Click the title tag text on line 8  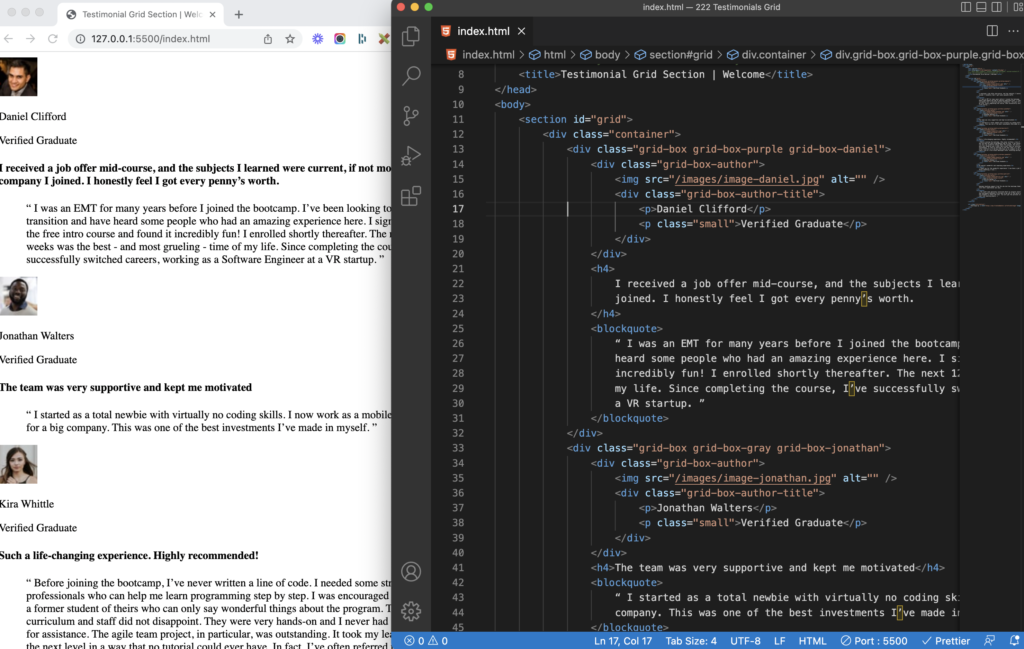[x=665, y=74]
